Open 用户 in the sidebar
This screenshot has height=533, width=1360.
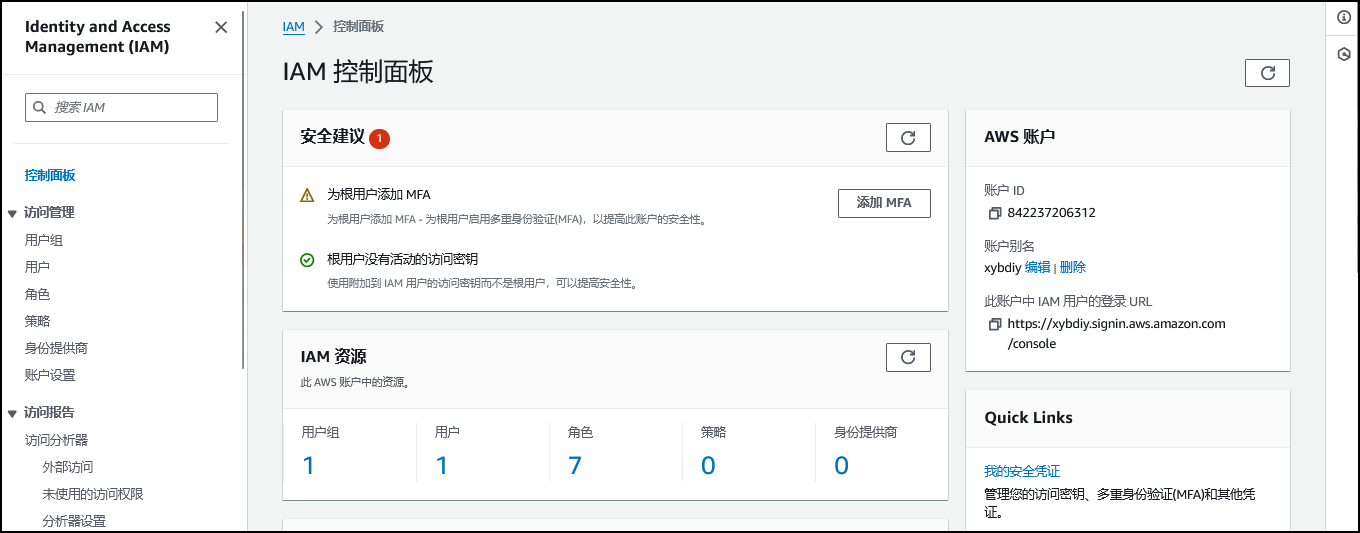[37, 267]
